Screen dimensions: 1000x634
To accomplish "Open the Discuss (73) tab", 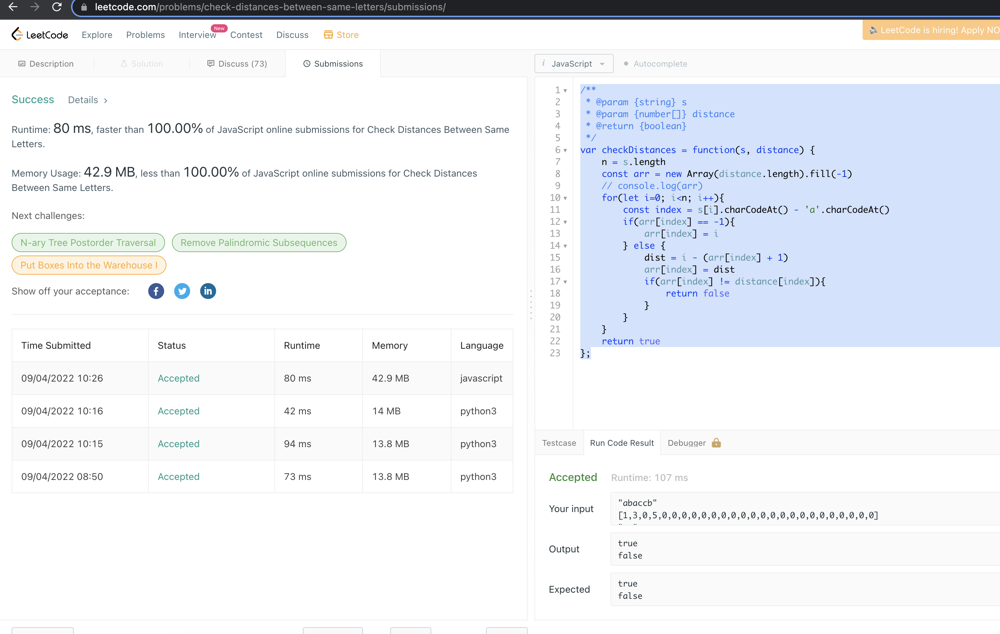I will pos(237,64).
